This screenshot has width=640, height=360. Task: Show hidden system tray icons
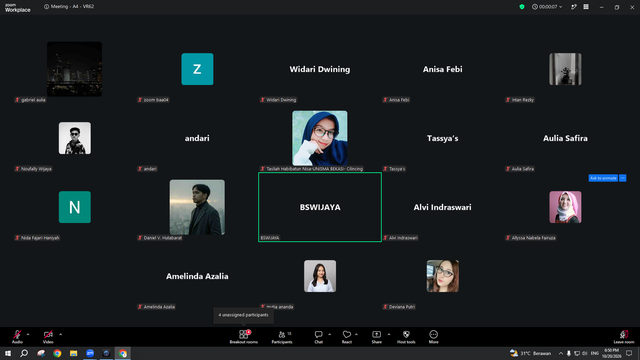561,353
